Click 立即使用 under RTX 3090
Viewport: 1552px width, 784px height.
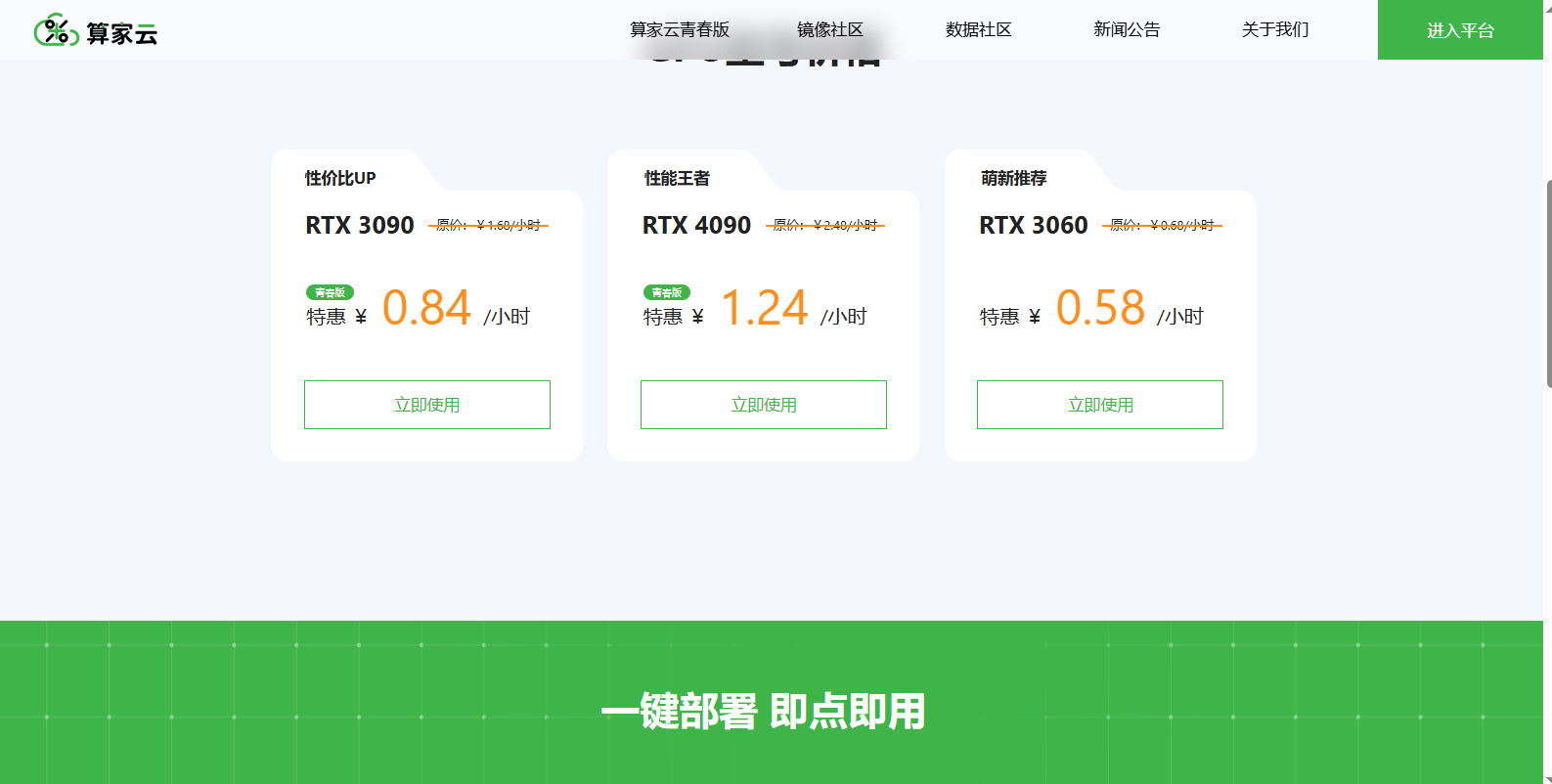pos(427,405)
